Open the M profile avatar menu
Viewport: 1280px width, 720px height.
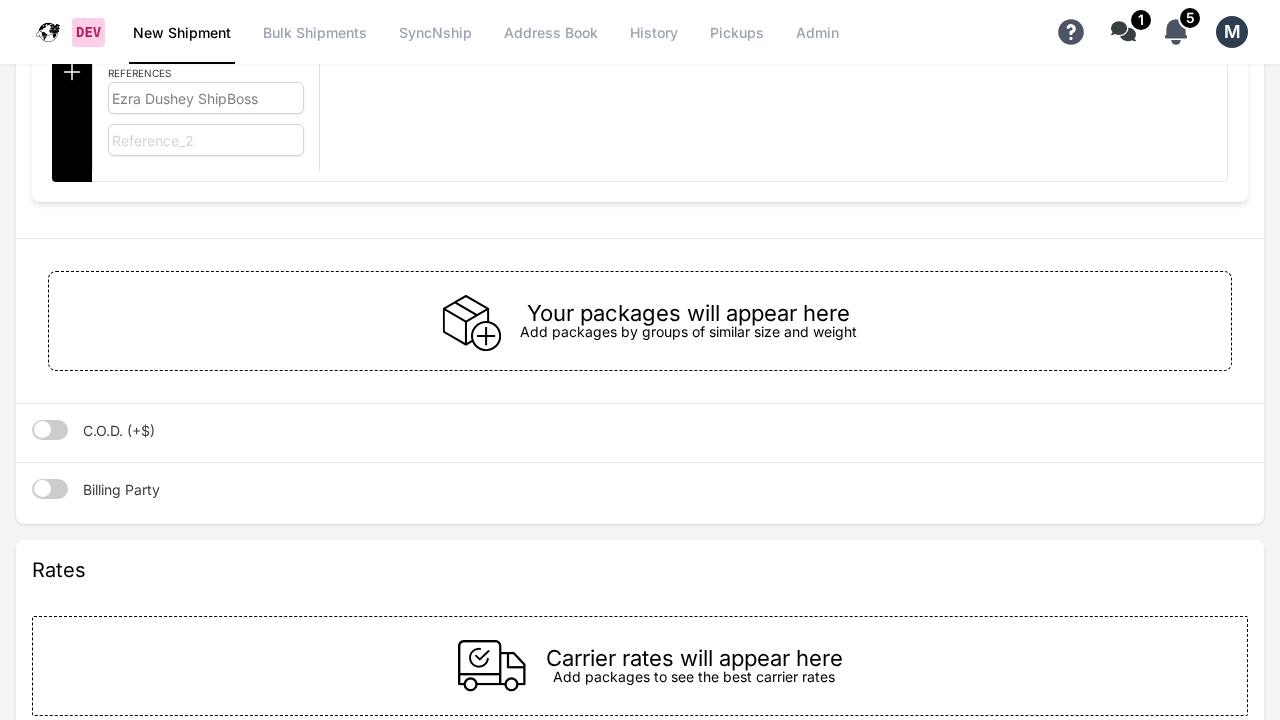pos(1232,32)
